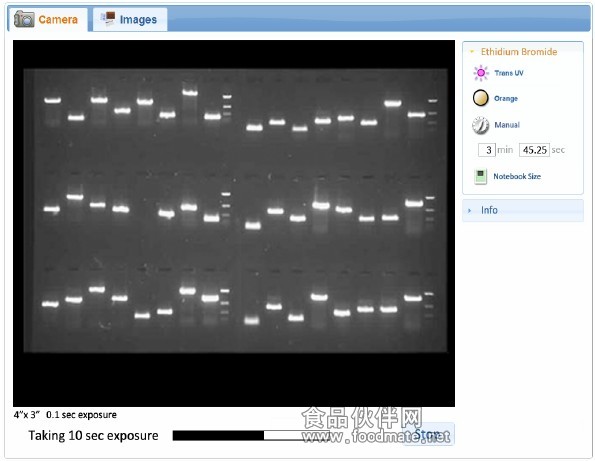Expand the Info section

pos(523,210)
